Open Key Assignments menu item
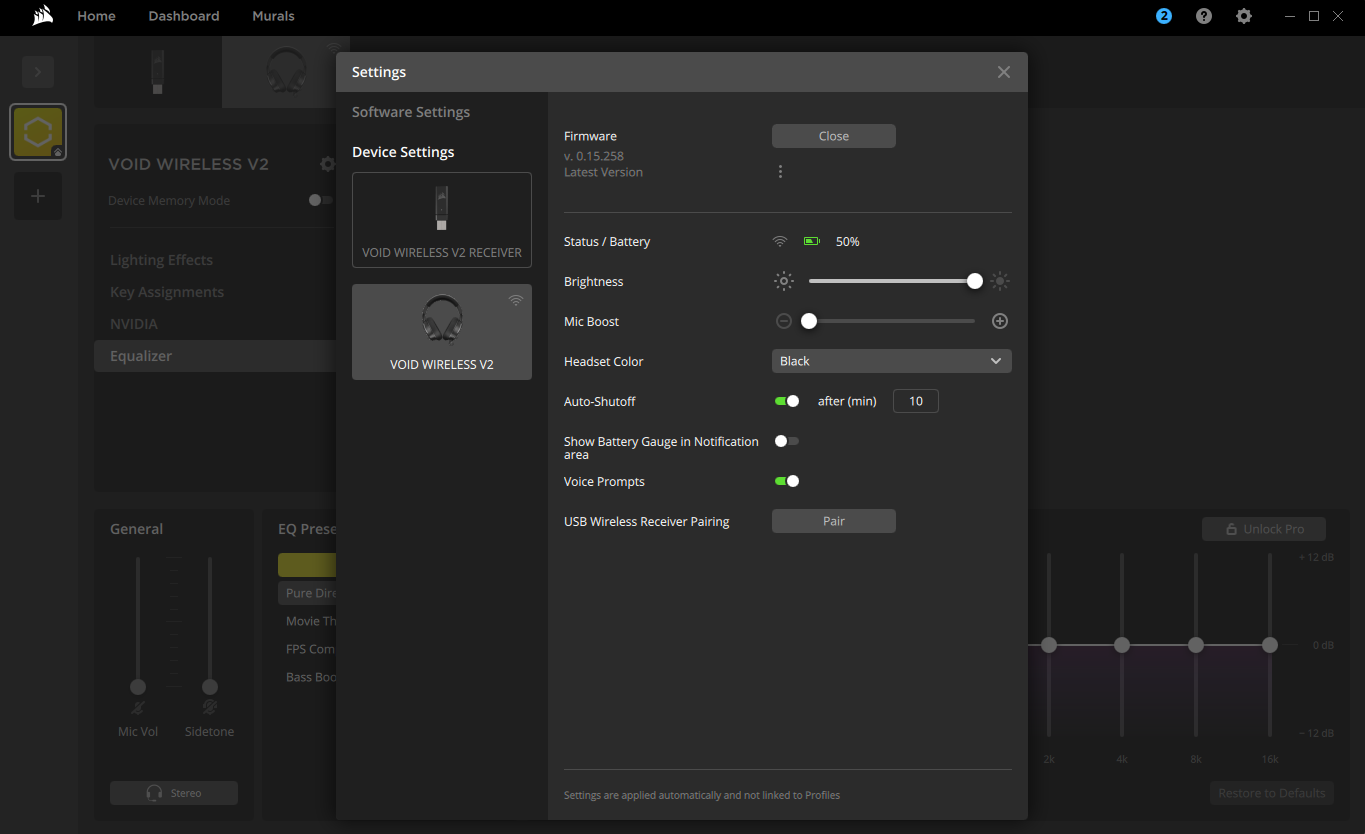The image size is (1365, 834). pos(167,292)
